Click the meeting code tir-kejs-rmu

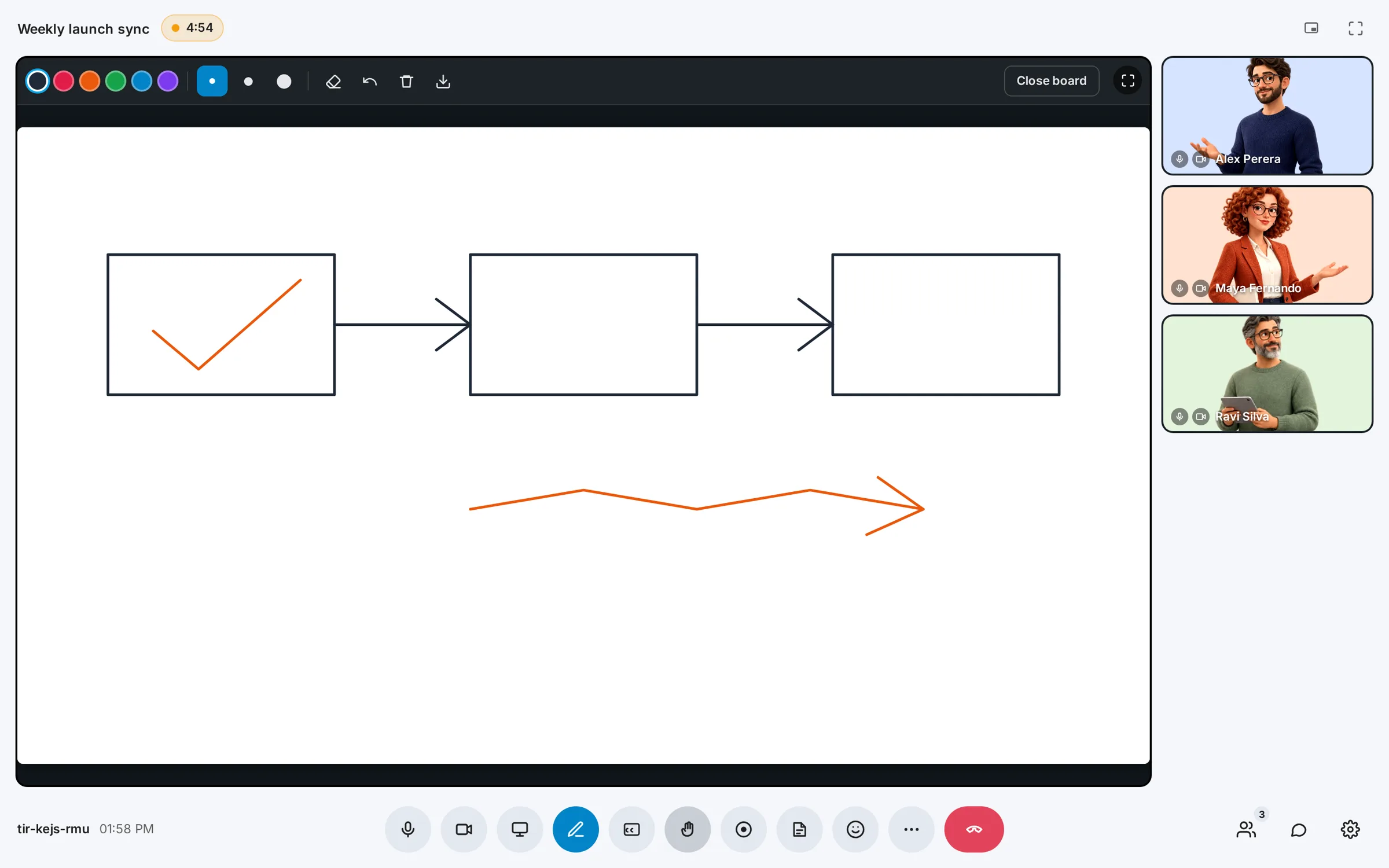[x=53, y=829]
